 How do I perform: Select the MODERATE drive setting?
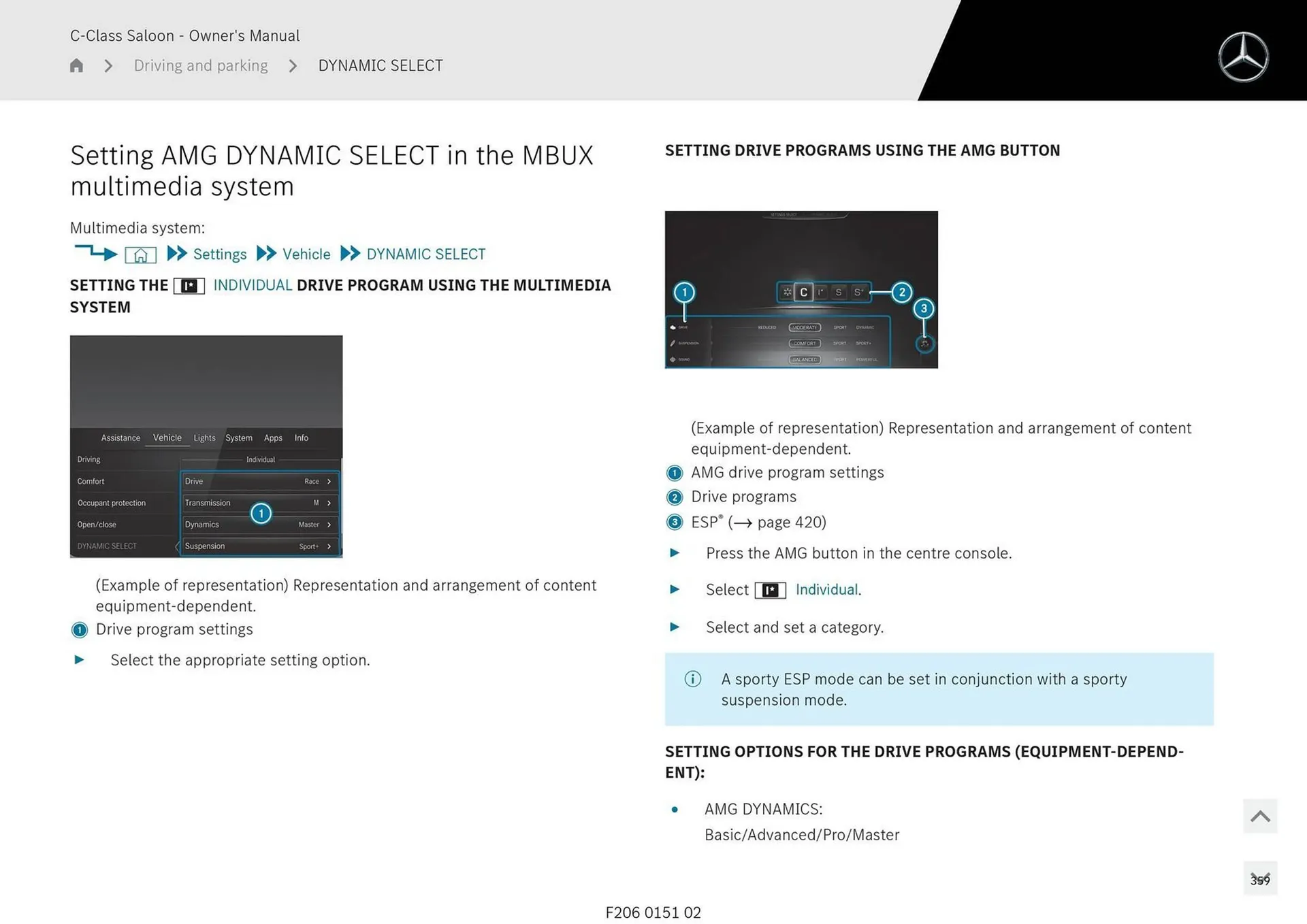[805, 327]
